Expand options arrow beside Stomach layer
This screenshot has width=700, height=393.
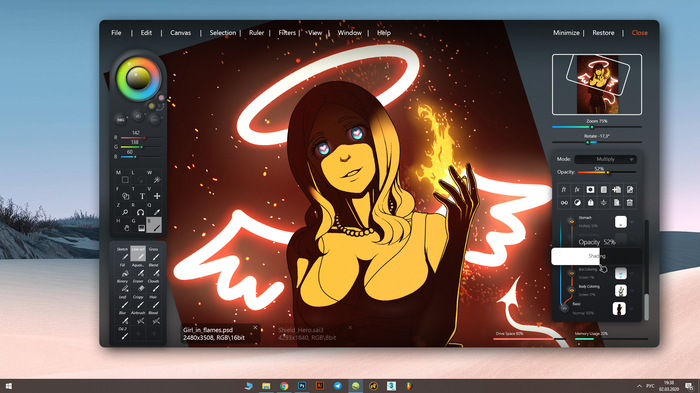pyautogui.click(x=631, y=222)
